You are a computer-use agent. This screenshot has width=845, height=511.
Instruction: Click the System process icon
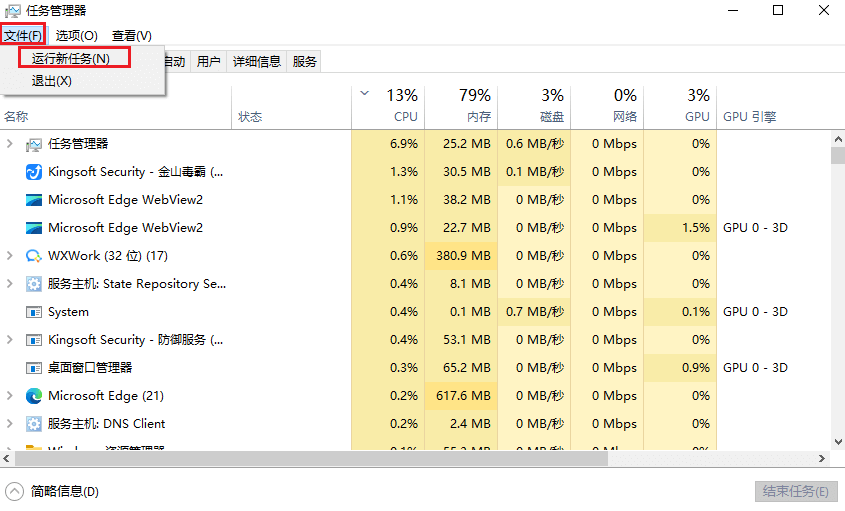click(x=33, y=312)
